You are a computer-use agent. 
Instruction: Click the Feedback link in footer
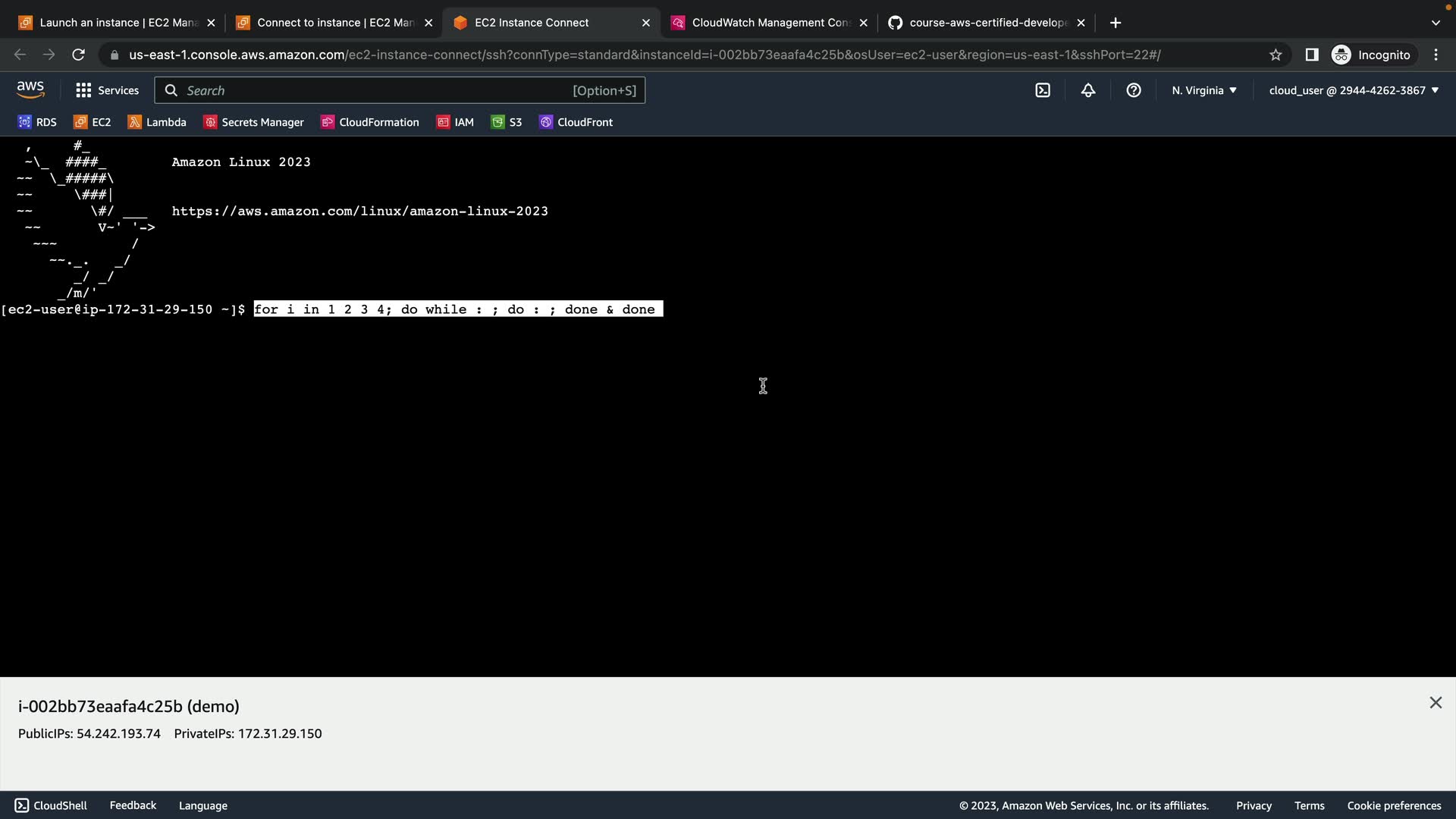pyautogui.click(x=133, y=805)
